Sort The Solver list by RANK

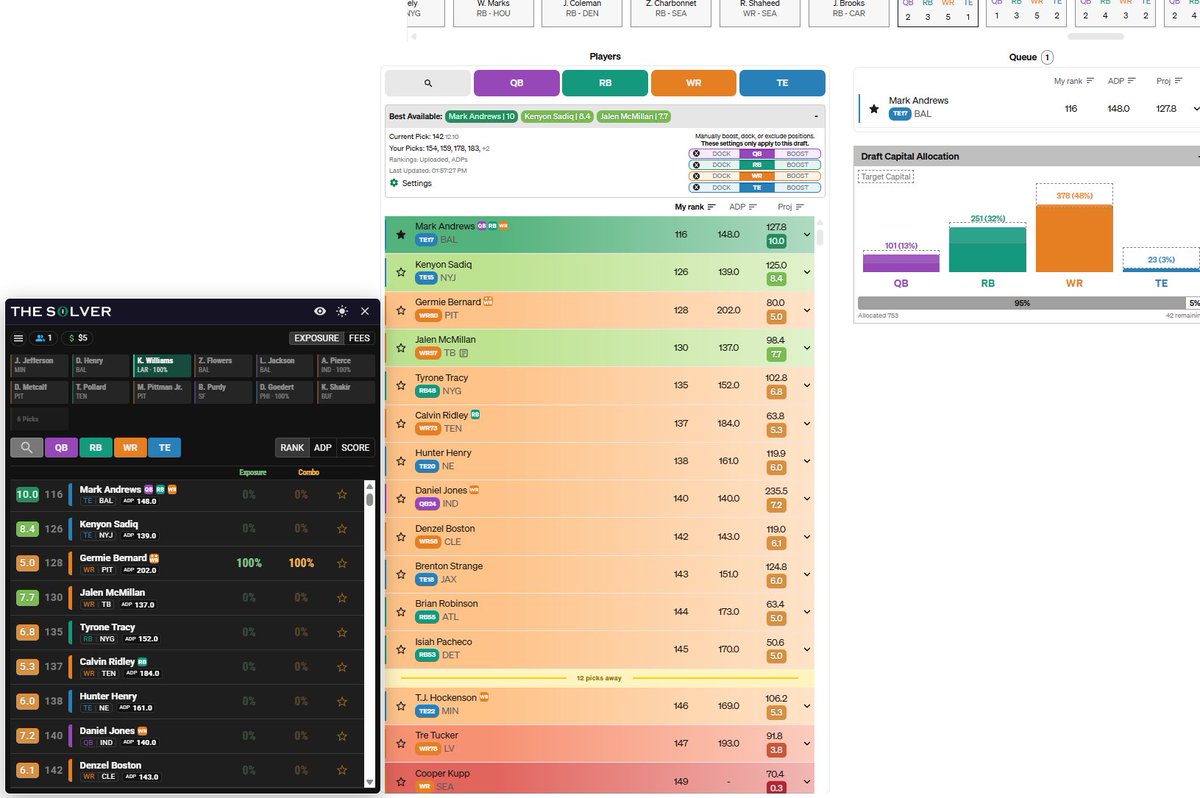point(292,448)
